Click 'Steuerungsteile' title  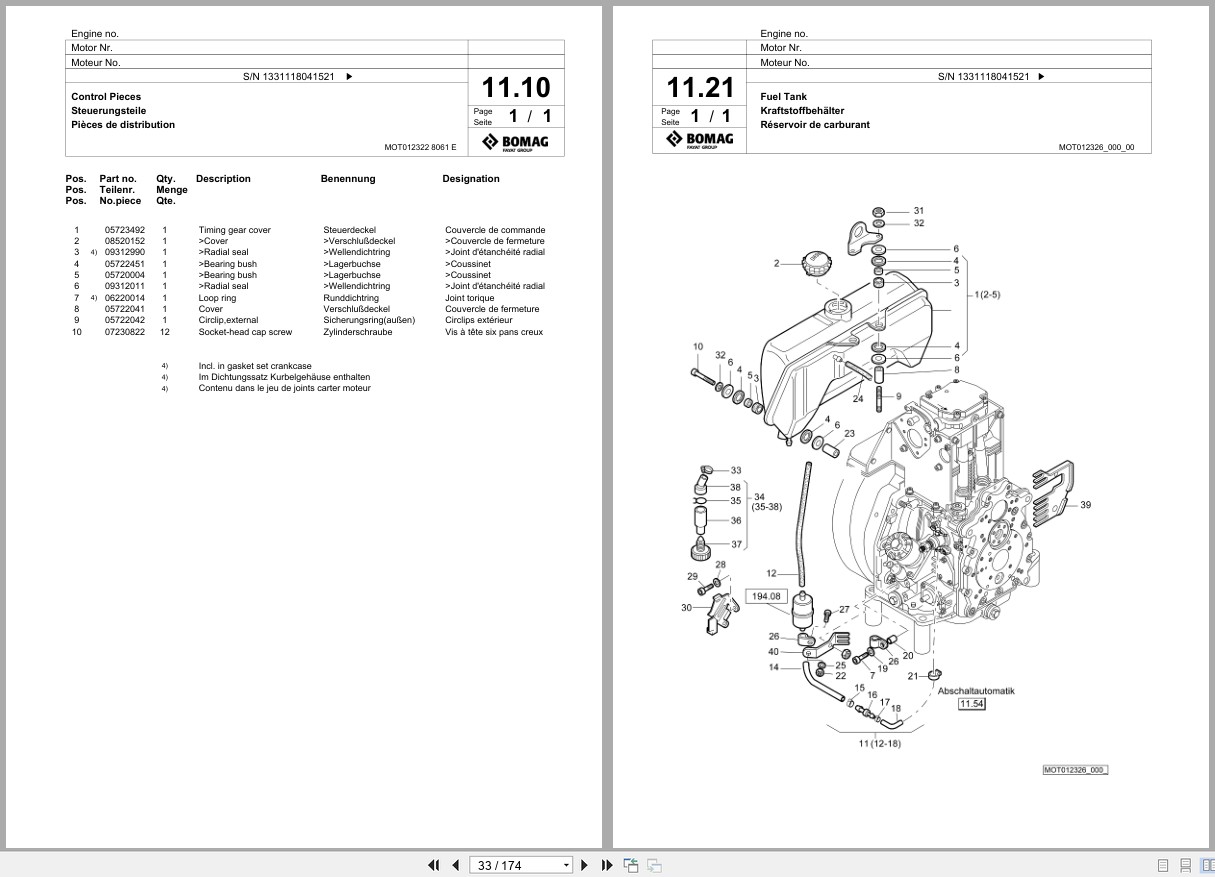[x=109, y=111]
